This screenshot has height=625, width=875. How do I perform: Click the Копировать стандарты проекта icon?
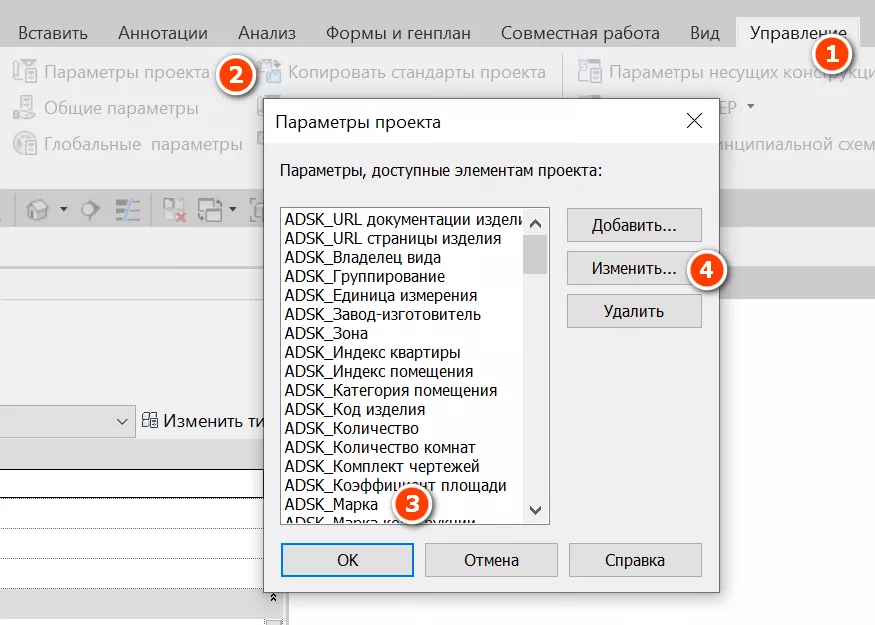[x=270, y=72]
